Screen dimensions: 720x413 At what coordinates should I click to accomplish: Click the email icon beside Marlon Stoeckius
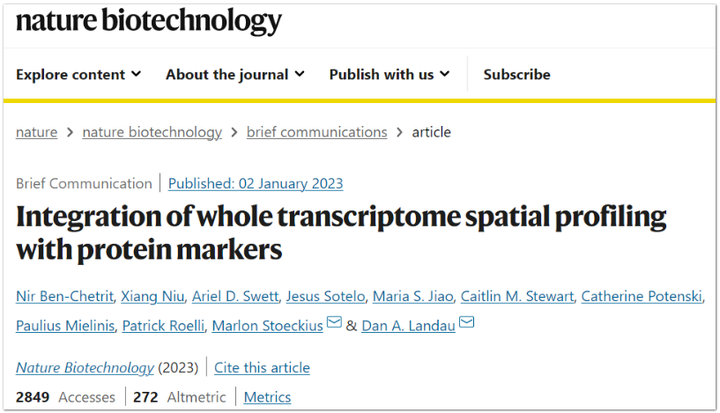334,324
